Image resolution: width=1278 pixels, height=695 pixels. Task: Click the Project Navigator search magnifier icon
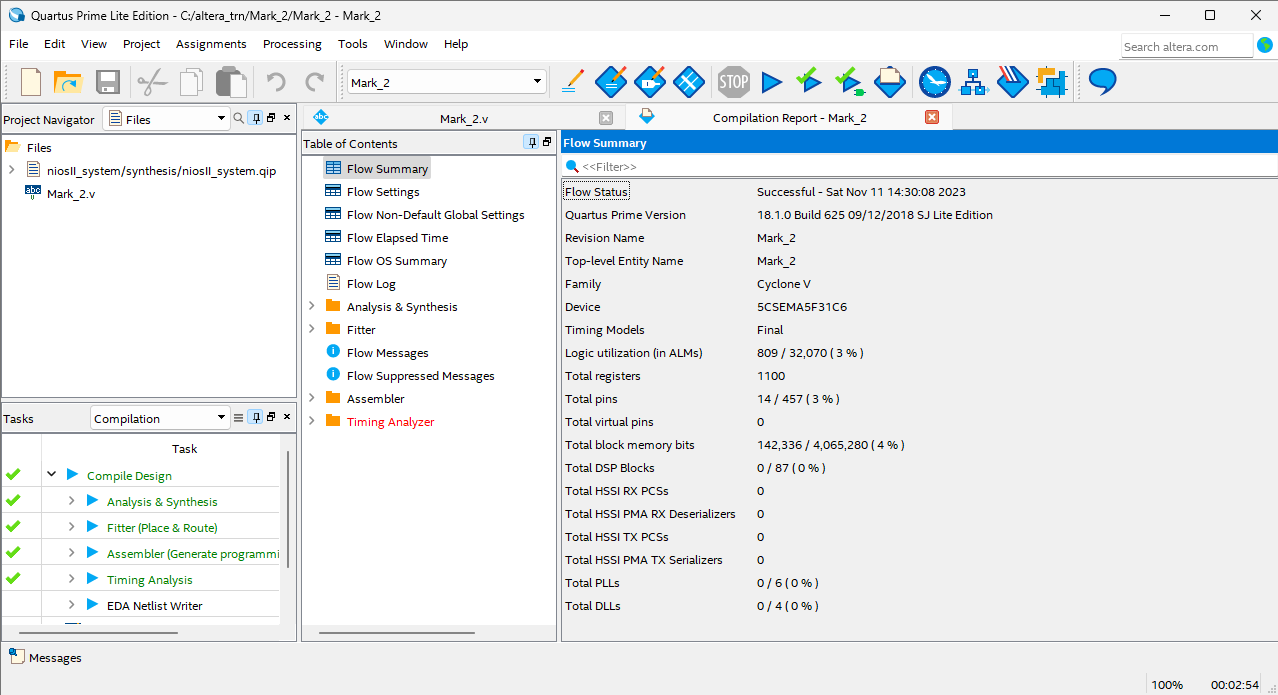tap(238, 118)
